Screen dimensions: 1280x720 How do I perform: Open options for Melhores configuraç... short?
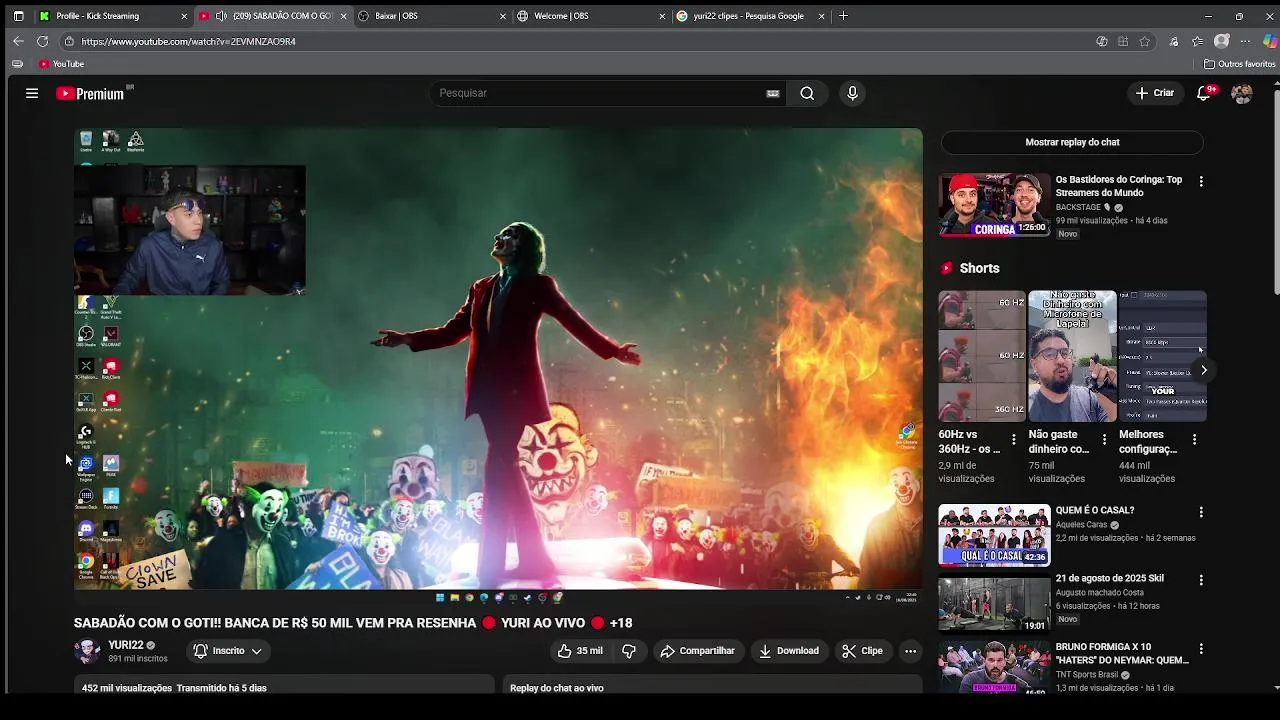pos(1194,440)
